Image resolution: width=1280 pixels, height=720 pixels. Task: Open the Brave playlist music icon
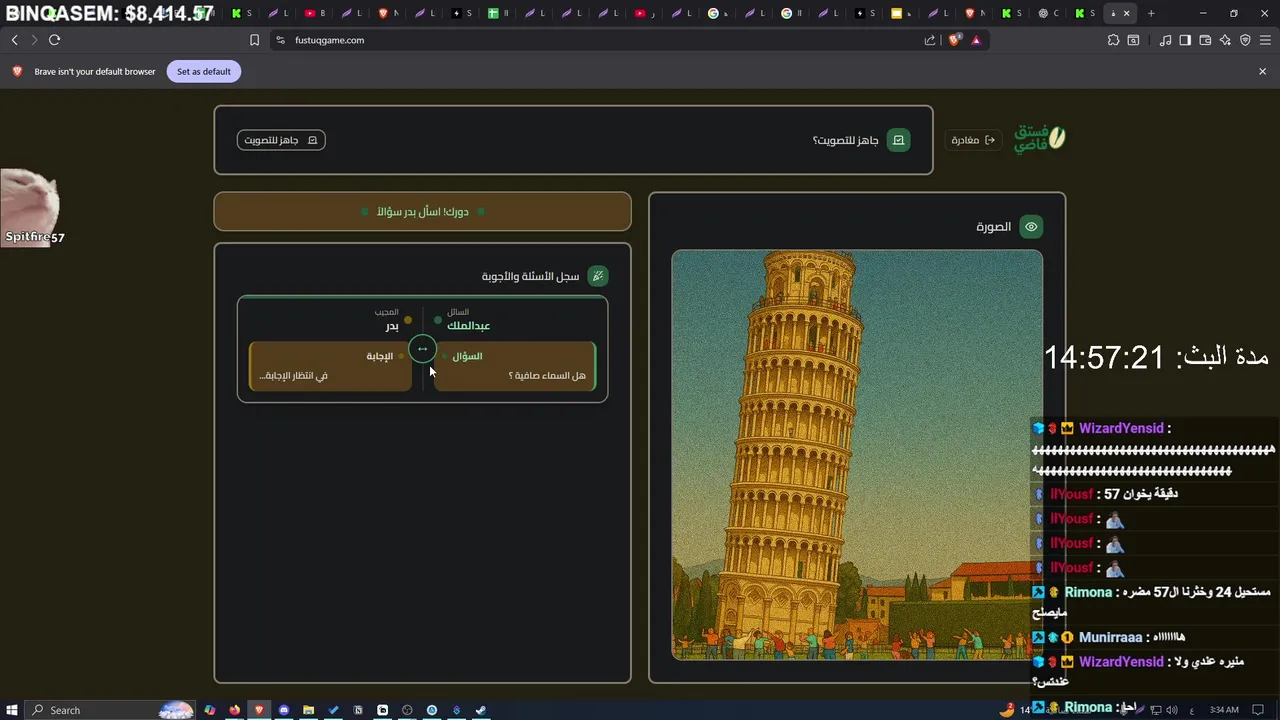[x=1165, y=40]
